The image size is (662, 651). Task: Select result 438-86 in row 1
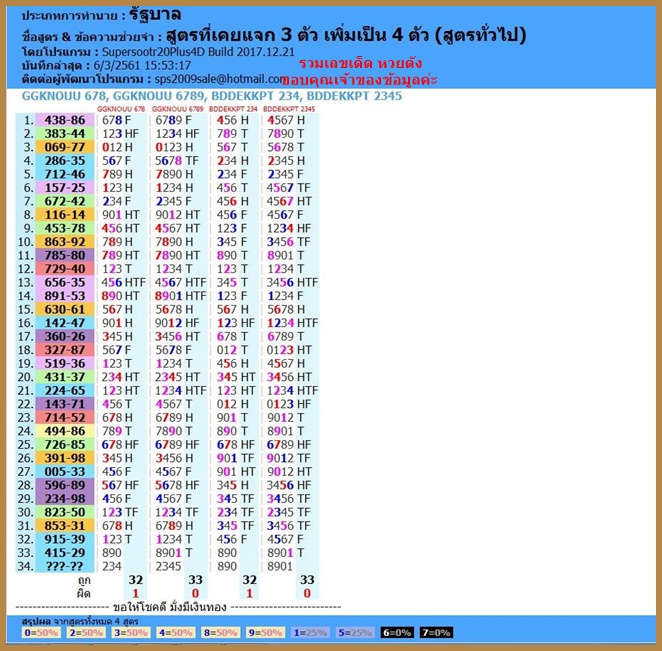(64, 119)
